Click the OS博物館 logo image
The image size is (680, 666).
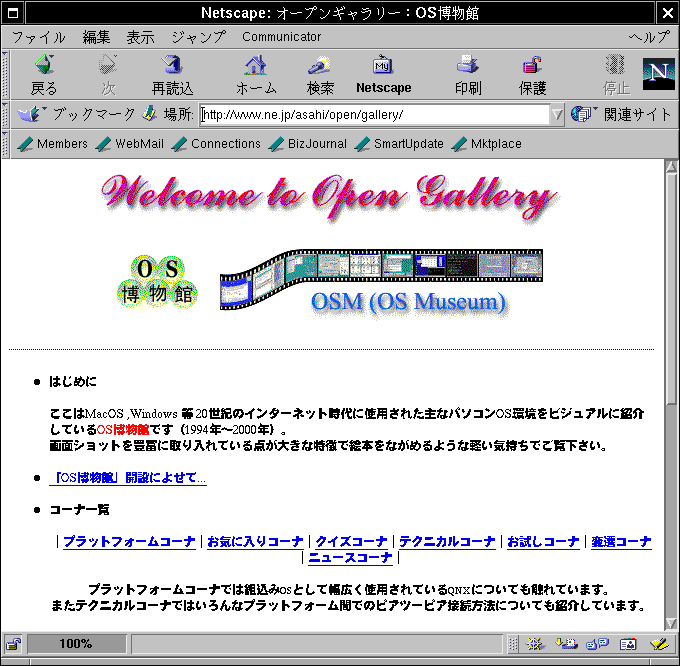pyautogui.click(x=157, y=281)
